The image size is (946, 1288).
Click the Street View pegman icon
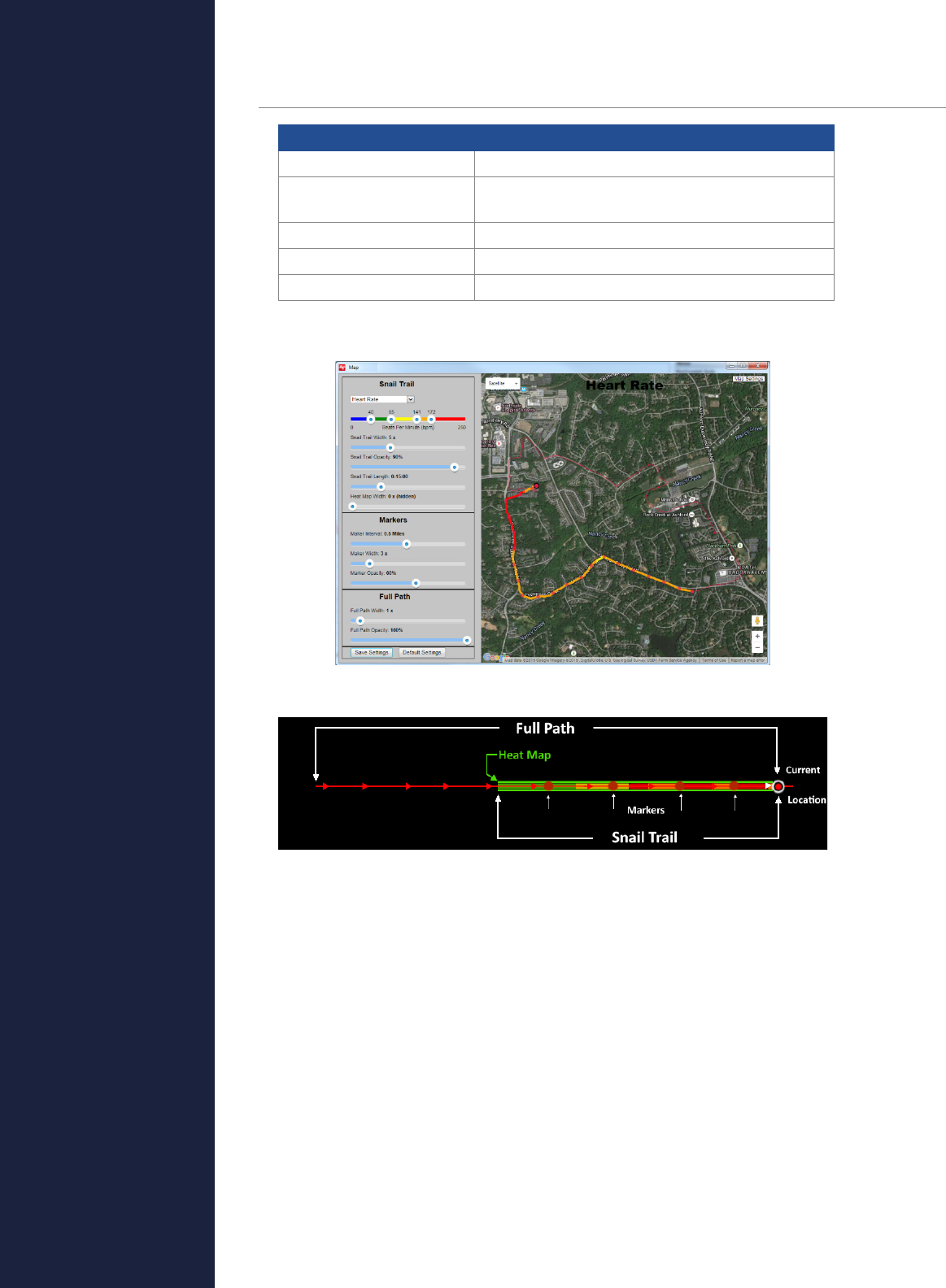757,620
